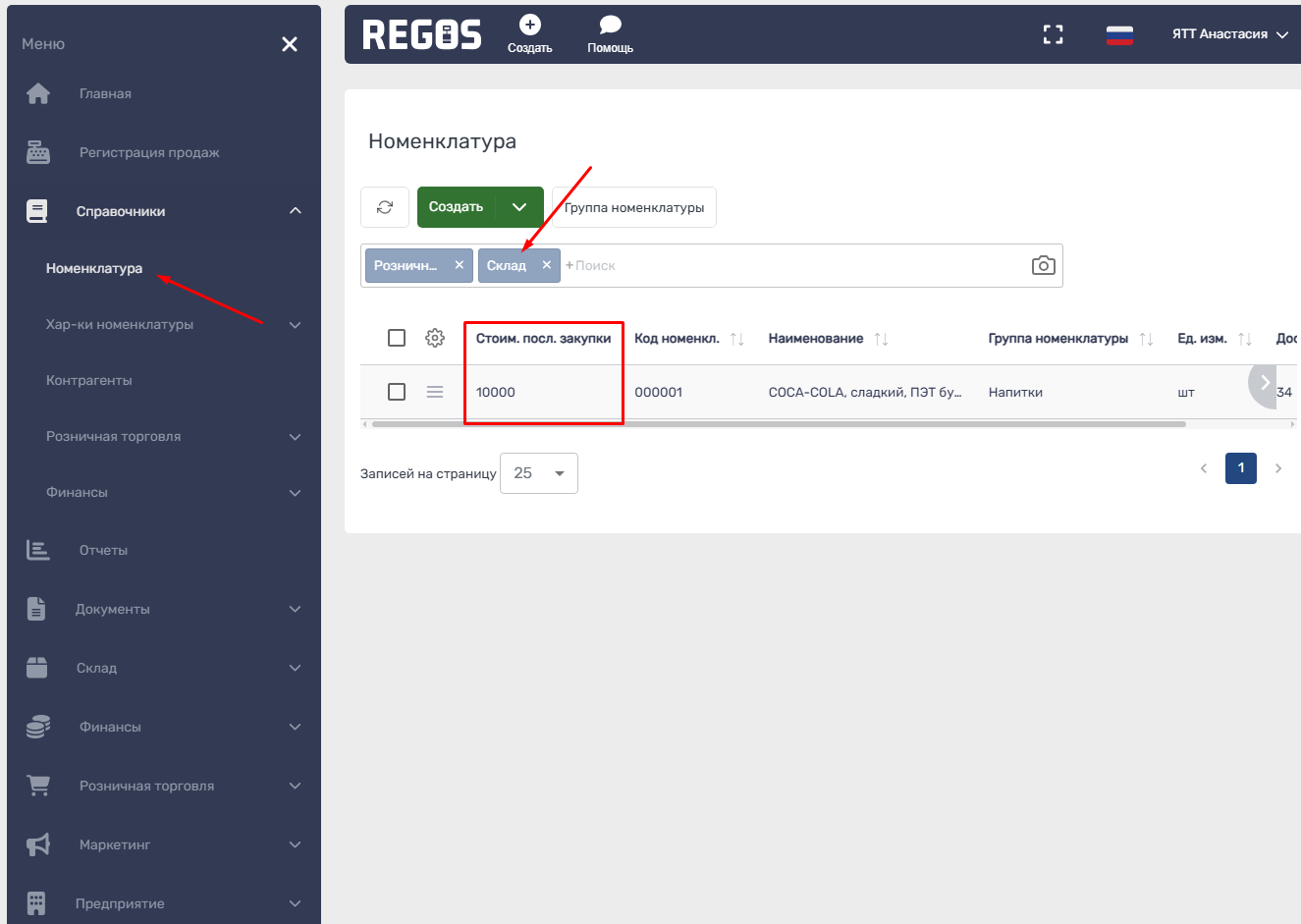Toggle fullscreen mode icon in header

(1053, 34)
